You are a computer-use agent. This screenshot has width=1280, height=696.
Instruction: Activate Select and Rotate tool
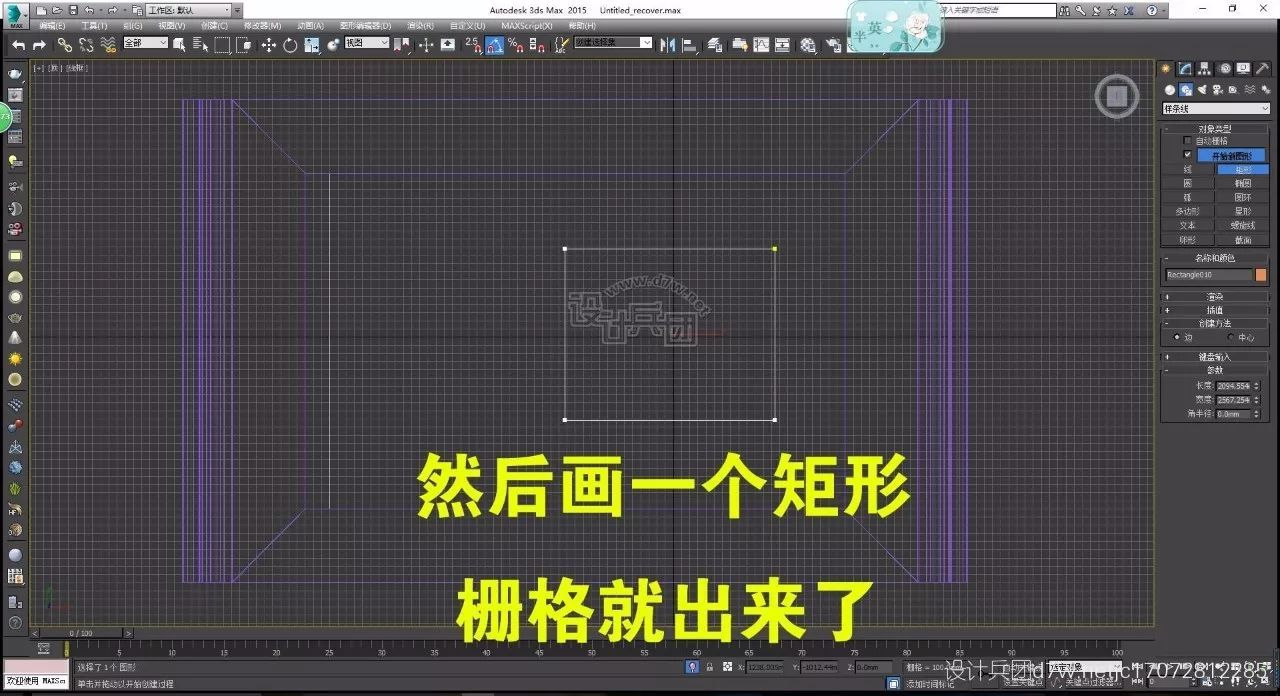pyautogui.click(x=290, y=45)
